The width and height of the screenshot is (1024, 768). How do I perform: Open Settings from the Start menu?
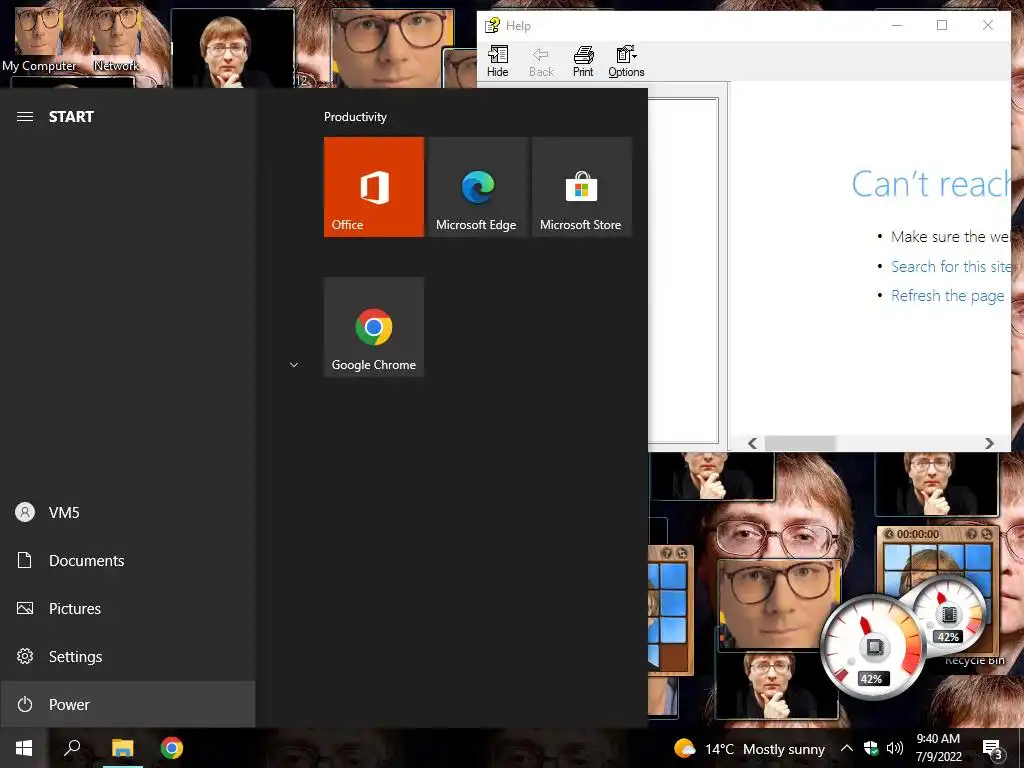[127, 656]
